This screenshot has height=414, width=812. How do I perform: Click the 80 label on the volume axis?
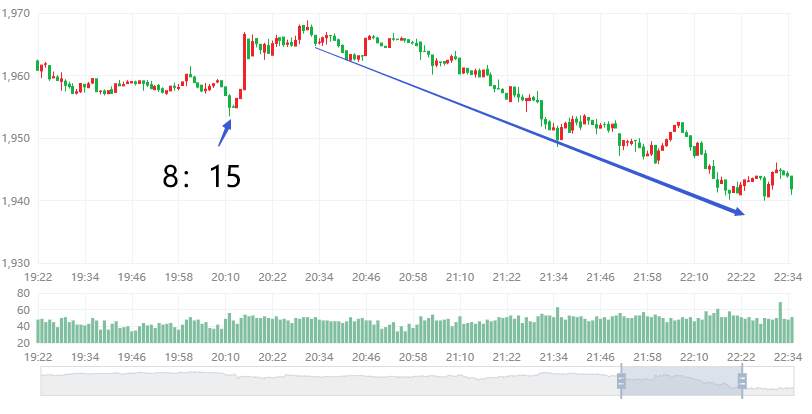(x=24, y=294)
